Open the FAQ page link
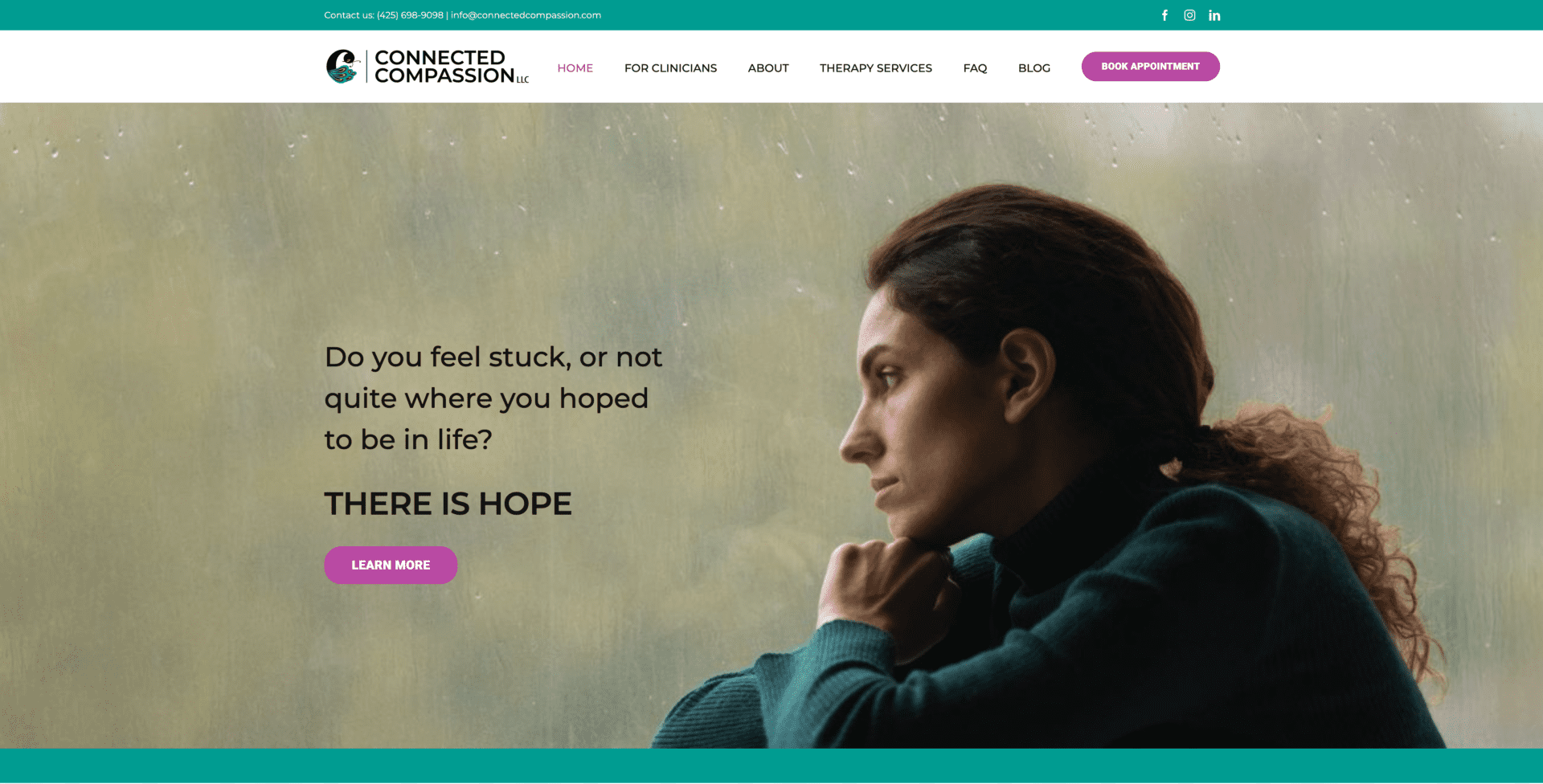1543x784 pixels. pos(975,68)
